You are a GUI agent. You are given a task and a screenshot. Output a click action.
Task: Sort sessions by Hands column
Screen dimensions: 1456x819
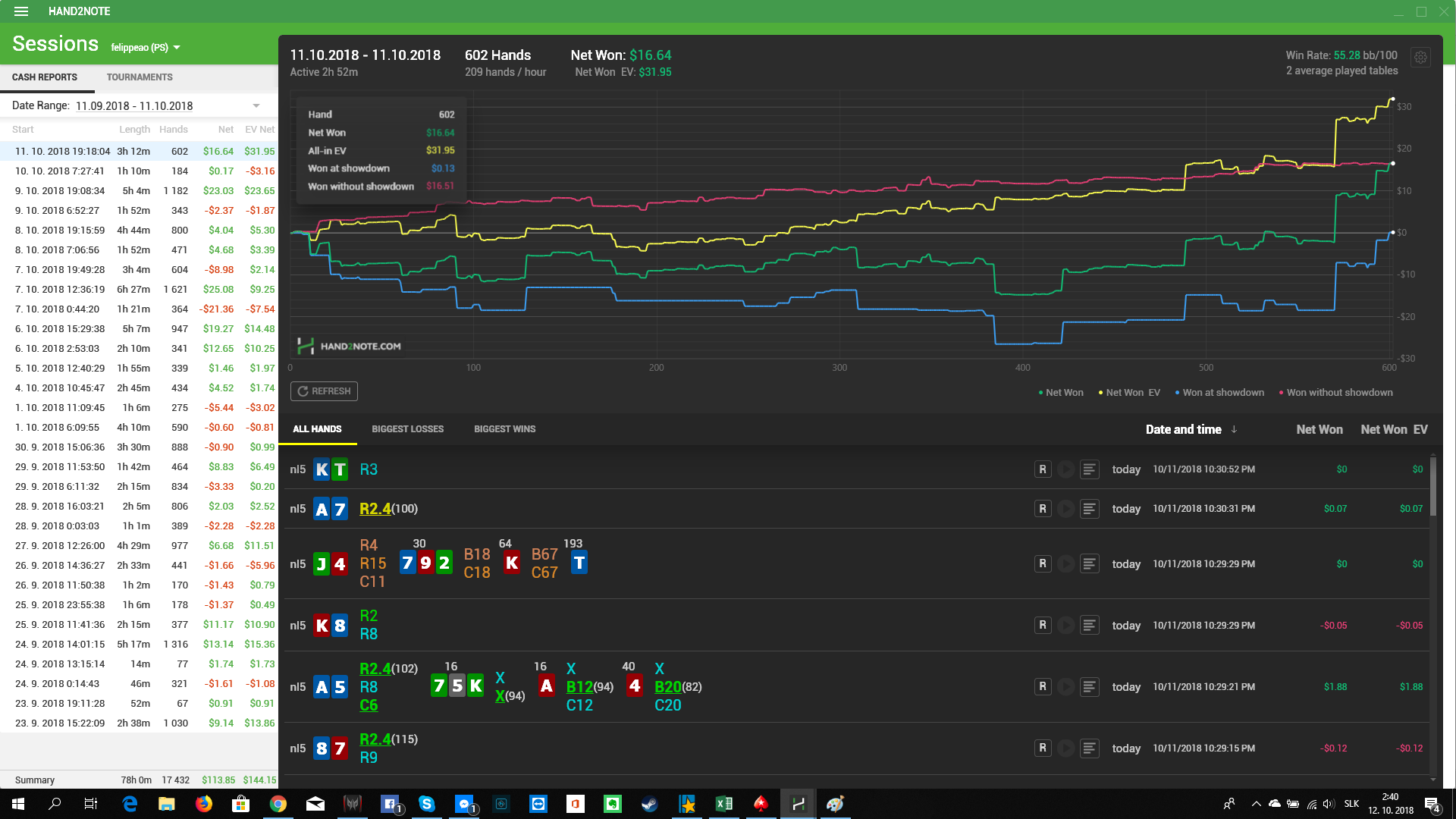coord(174,130)
